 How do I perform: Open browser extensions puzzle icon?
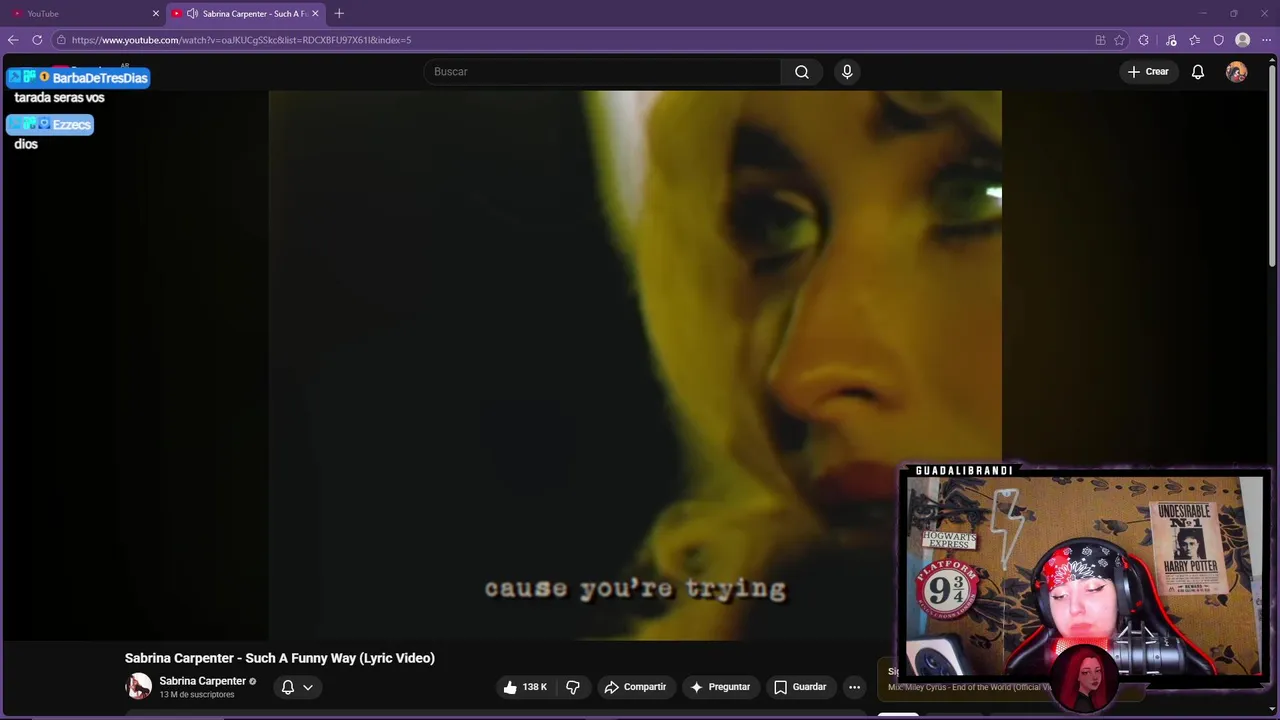point(1144,40)
